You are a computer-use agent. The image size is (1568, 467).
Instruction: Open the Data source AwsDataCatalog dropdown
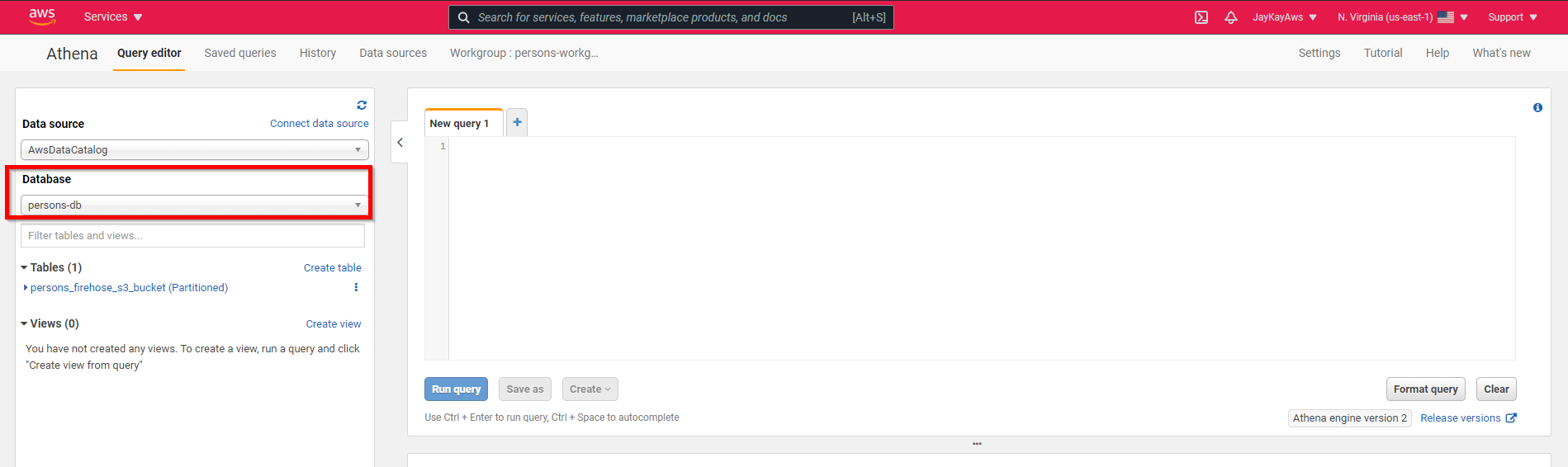194,149
